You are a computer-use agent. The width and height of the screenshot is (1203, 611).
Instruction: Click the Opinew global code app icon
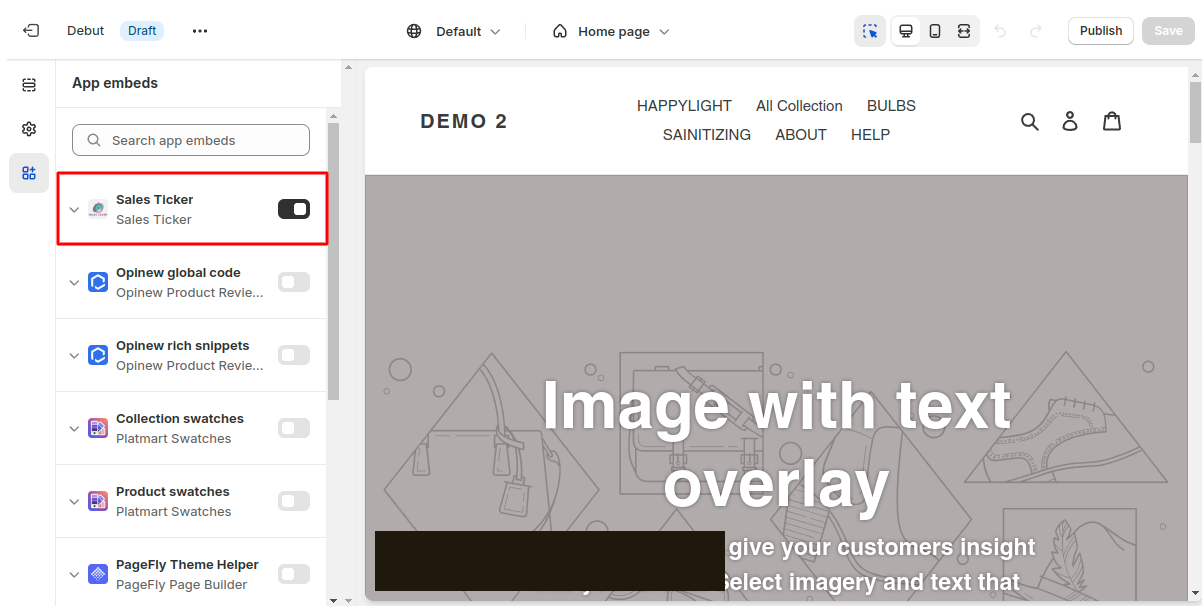98,282
